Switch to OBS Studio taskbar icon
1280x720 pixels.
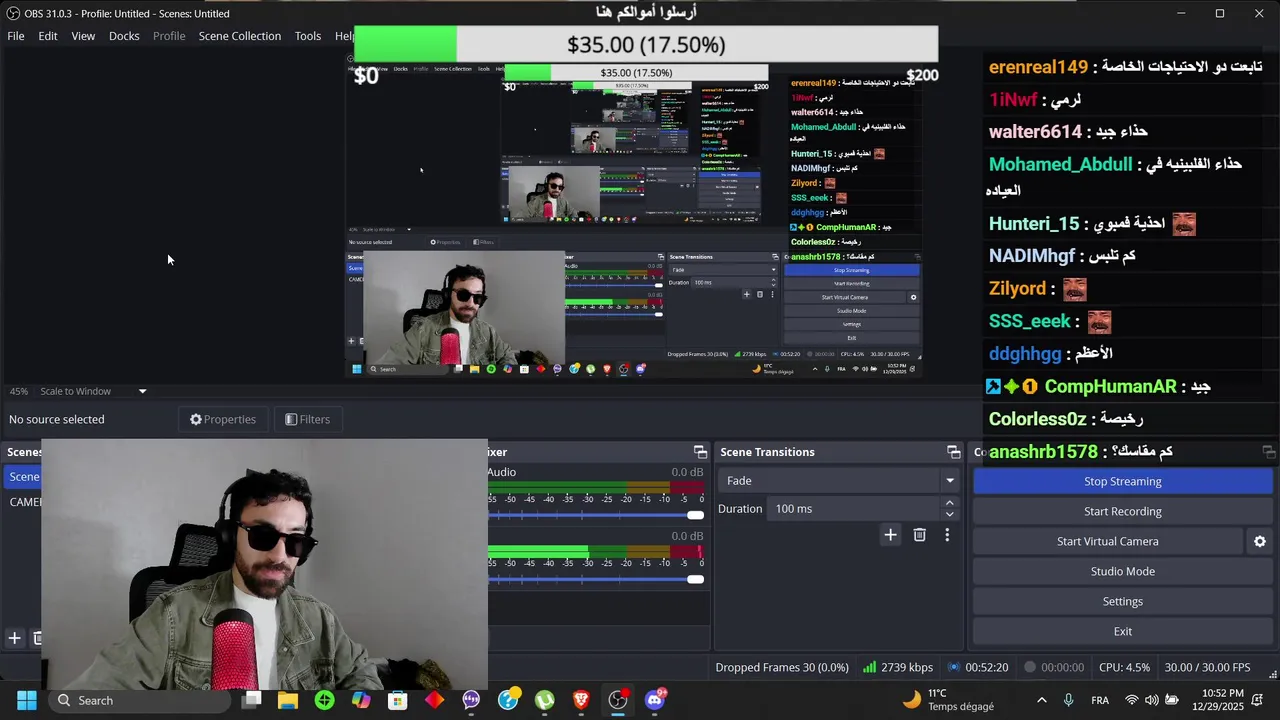[618, 699]
